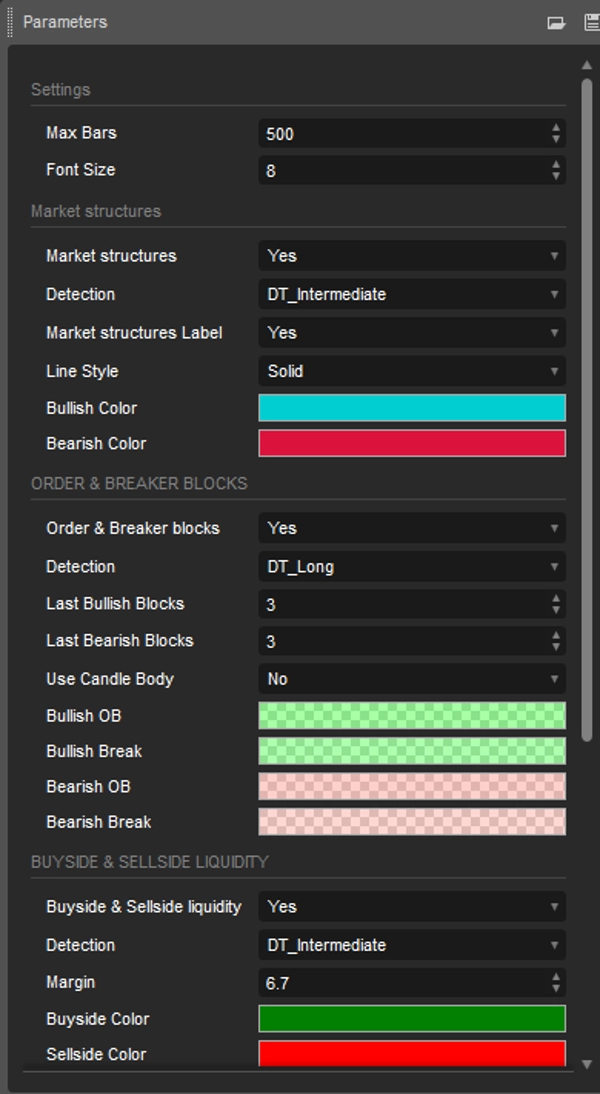Open the Market structures dropdown
Viewport: 600px width, 1094px height.
pos(411,256)
